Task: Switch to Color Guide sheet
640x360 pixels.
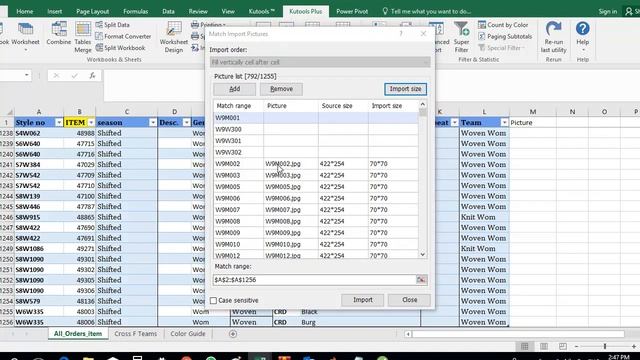Action: (188, 334)
